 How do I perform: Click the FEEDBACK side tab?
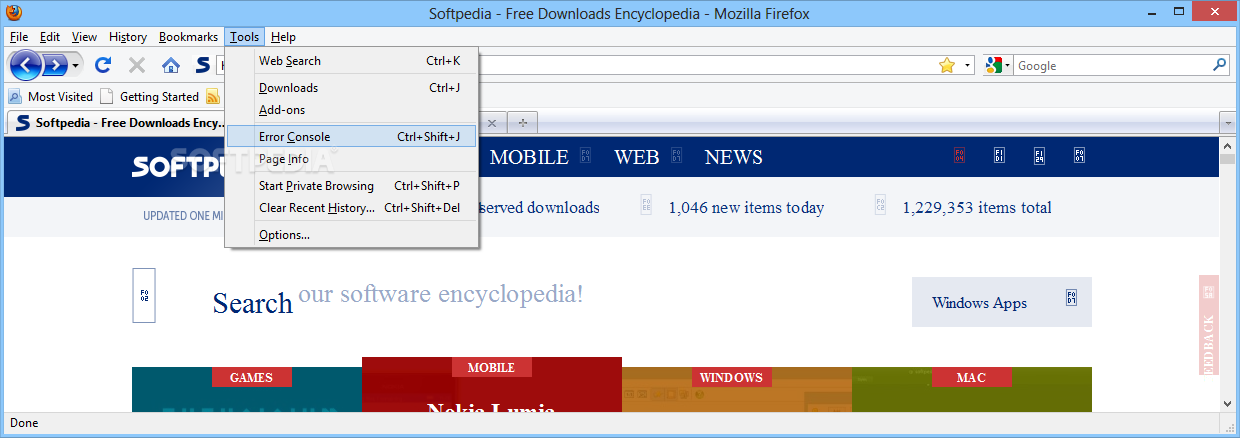click(x=1209, y=325)
